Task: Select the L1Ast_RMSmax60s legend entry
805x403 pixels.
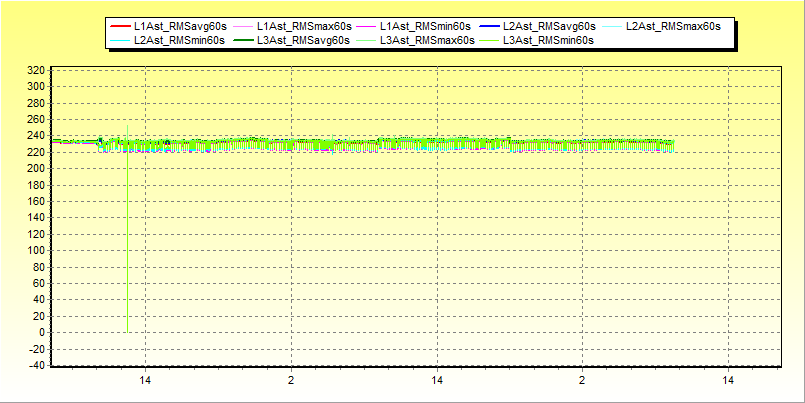Action: coord(304,26)
